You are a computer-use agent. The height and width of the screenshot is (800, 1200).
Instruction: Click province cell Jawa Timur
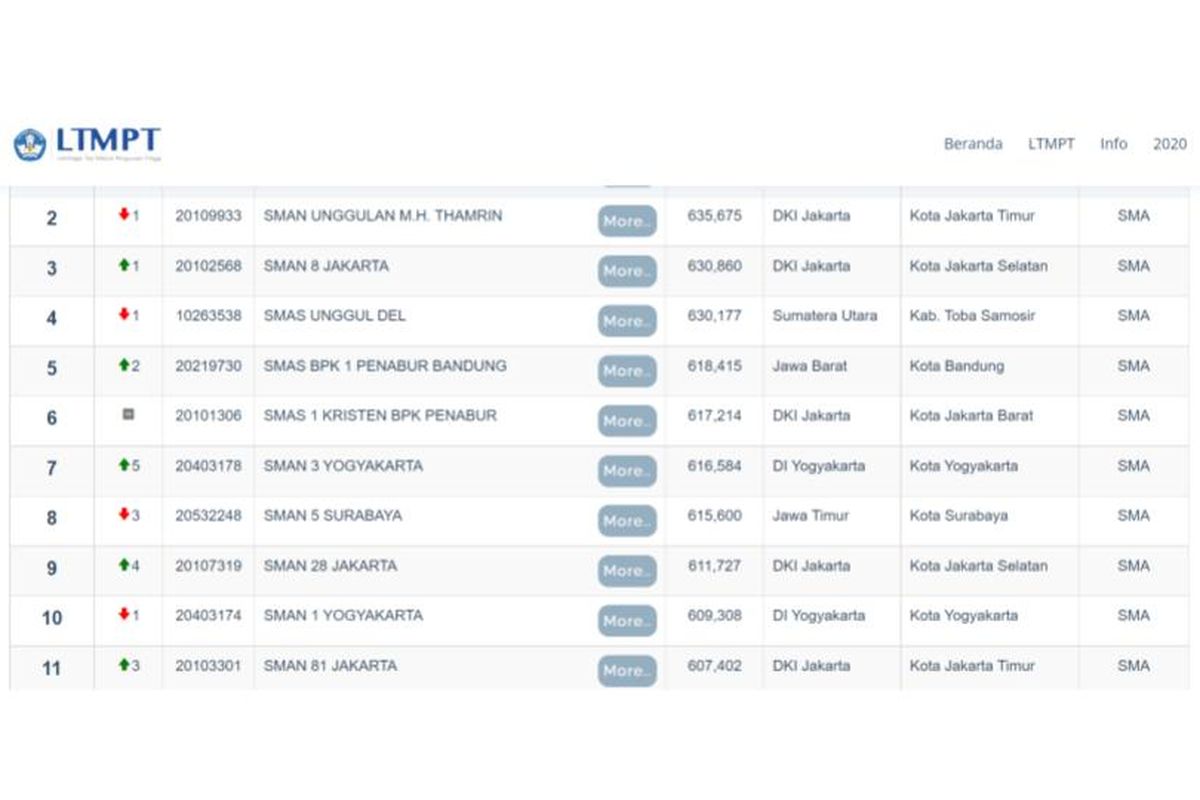811,515
